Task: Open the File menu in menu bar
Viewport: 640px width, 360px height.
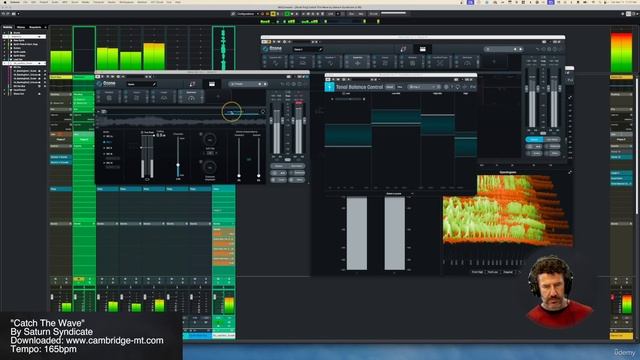Action: click(x=25, y=2)
